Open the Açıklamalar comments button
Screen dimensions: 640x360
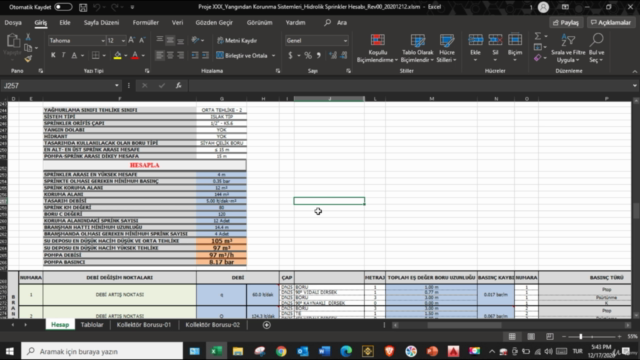tap(611, 22)
